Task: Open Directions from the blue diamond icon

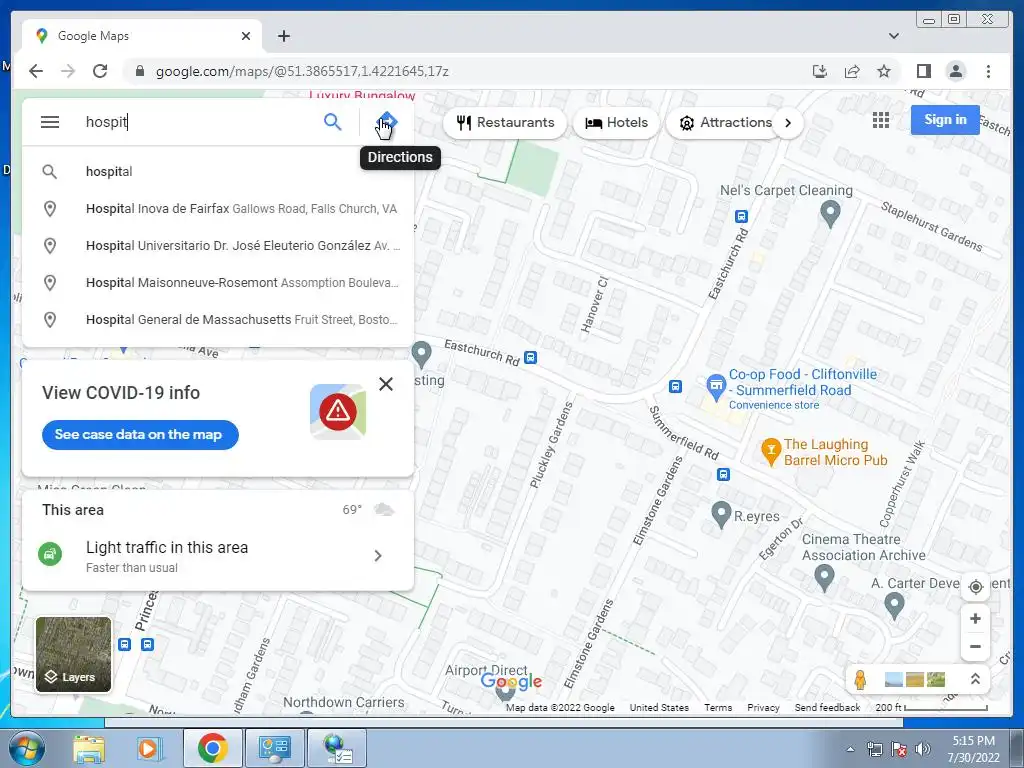Action: click(387, 121)
